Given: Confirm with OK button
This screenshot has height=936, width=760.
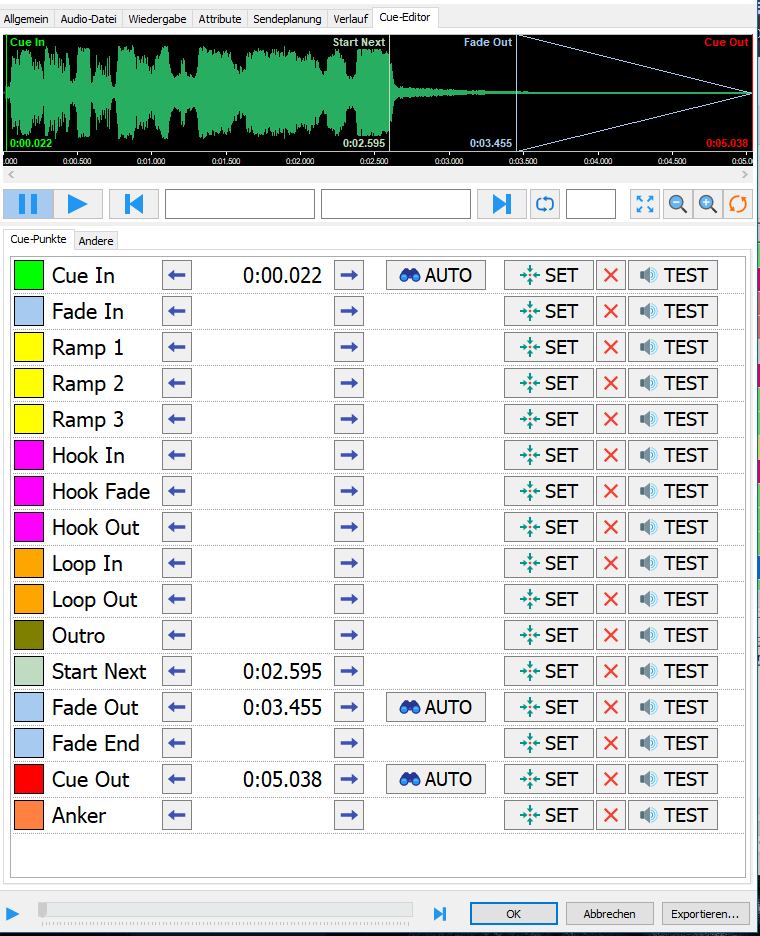Looking at the screenshot, I should click(x=513, y=914).
